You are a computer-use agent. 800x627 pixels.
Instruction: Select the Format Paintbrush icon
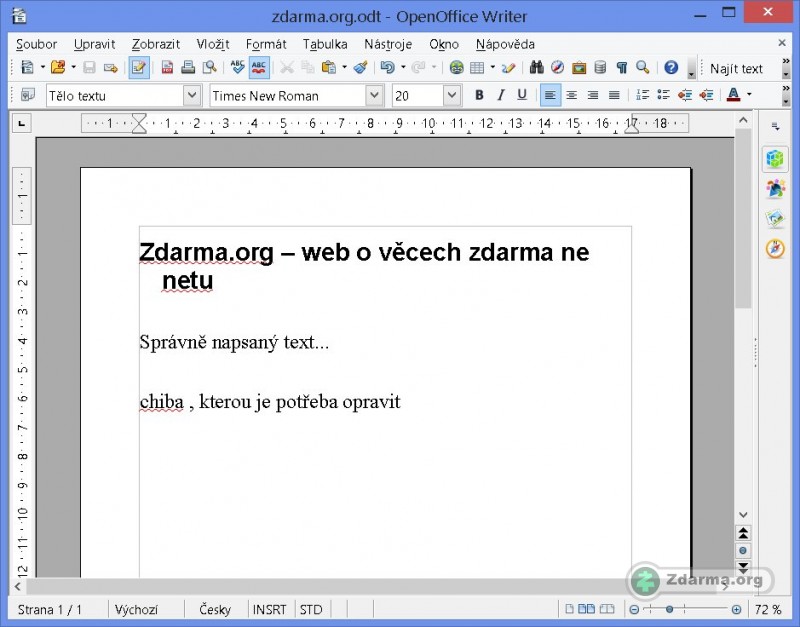(x=361, y=67)
